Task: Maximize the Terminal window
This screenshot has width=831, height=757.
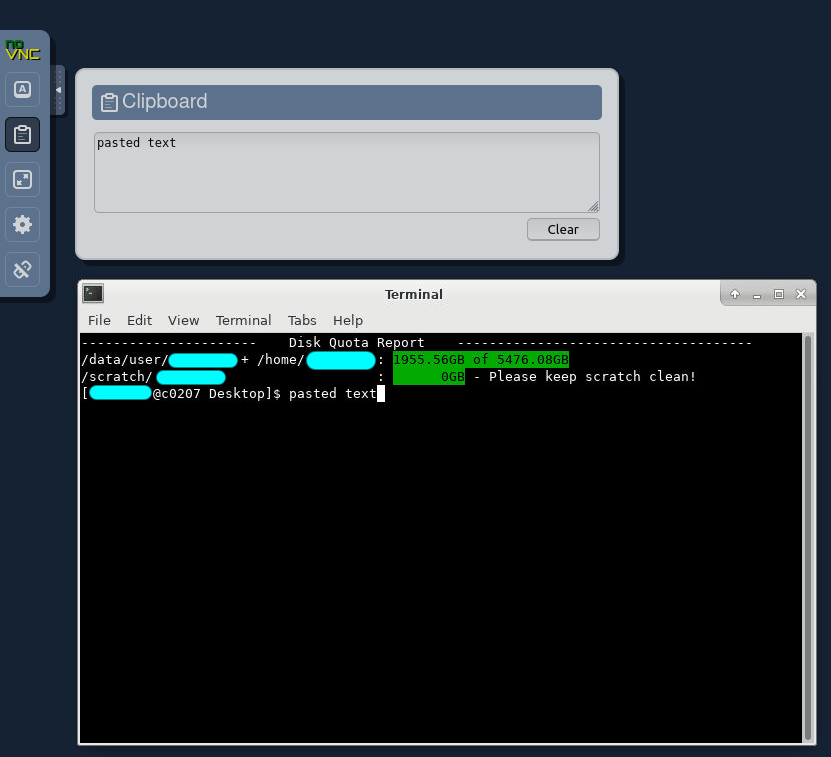Action: pyautogui.click(x=778, y=294)
